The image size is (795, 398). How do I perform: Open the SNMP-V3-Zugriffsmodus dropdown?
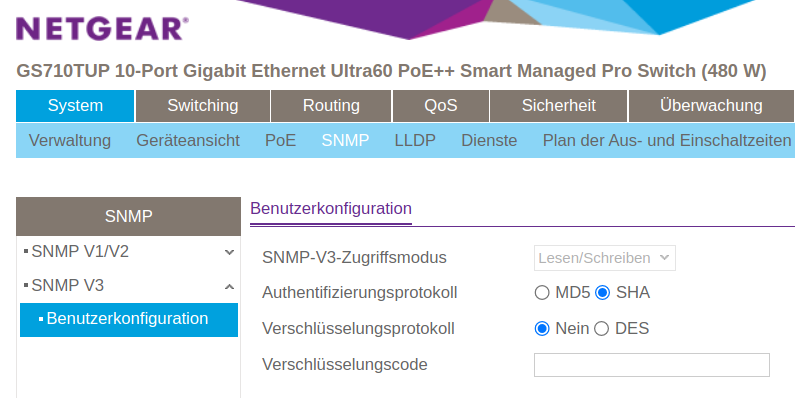(x=604, y=258)
